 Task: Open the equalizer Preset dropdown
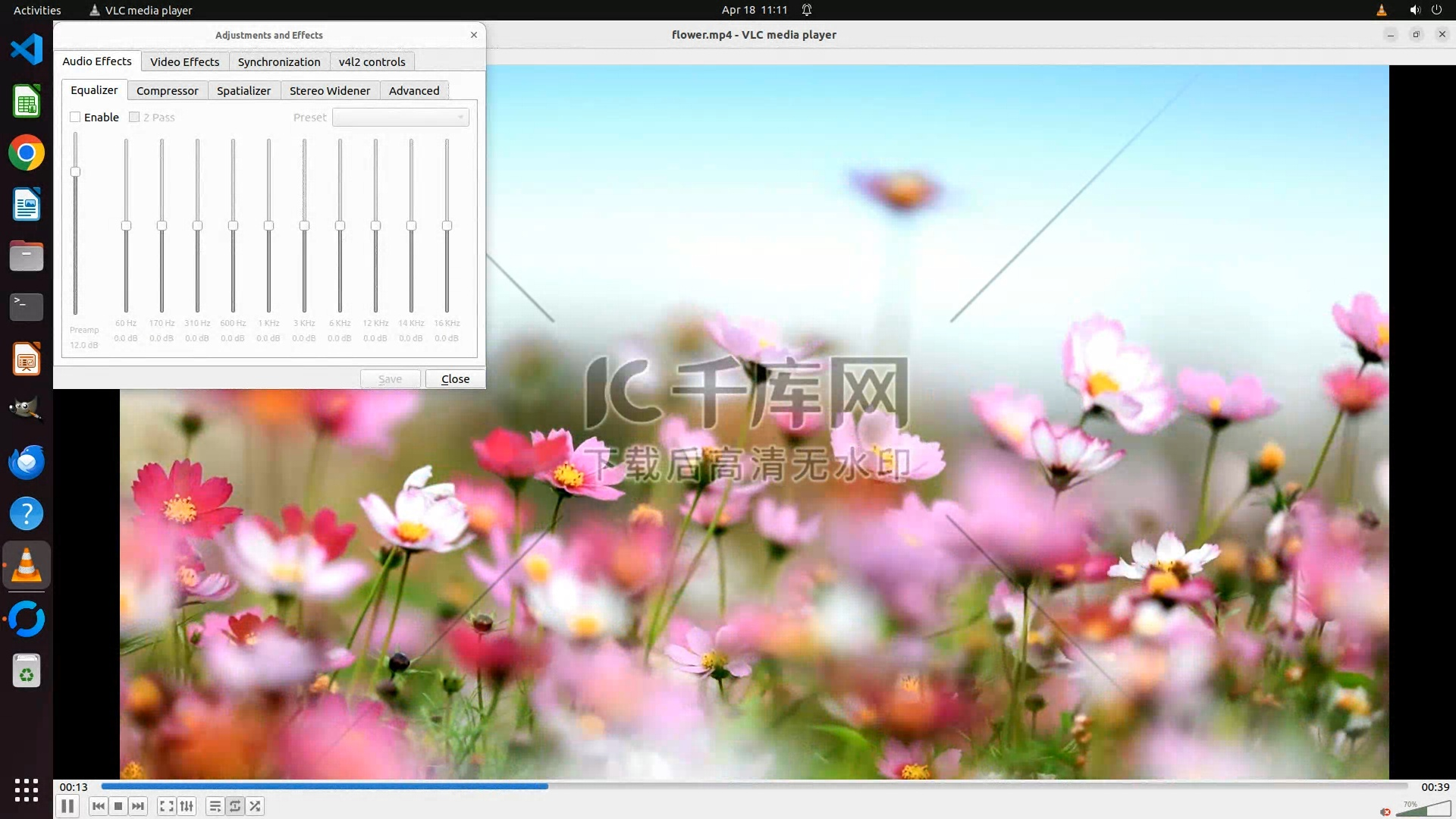[400, 117]
